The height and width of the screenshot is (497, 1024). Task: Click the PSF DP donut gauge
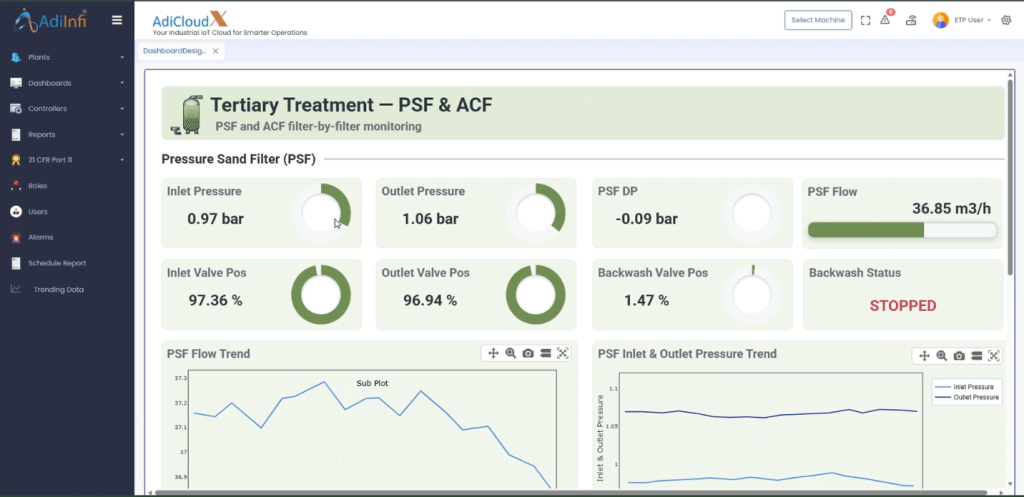(752, 213)
